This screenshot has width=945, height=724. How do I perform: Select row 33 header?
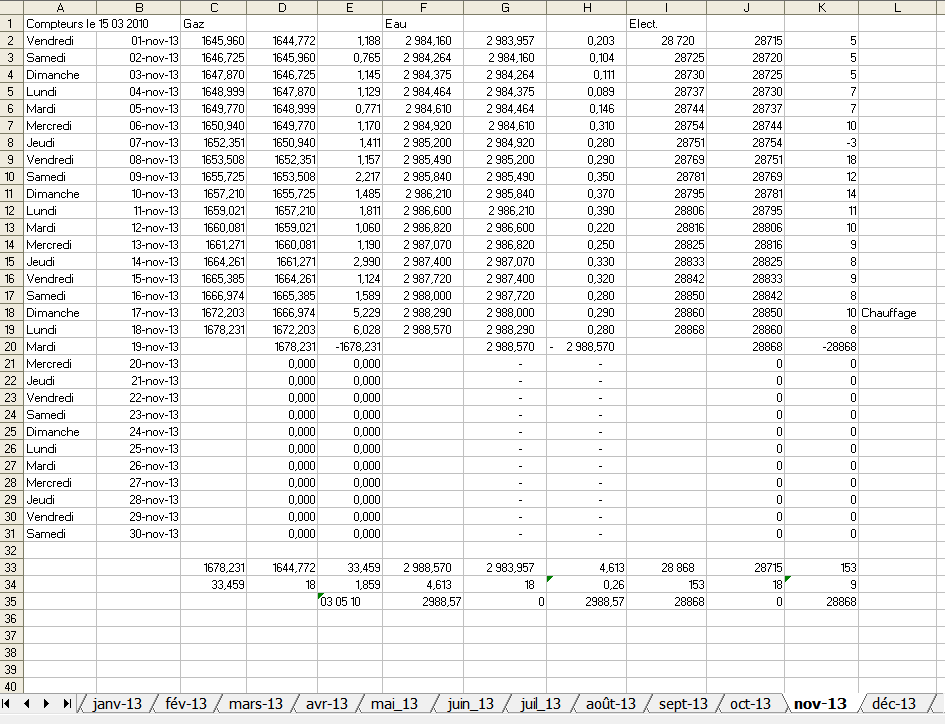point(11,568)
